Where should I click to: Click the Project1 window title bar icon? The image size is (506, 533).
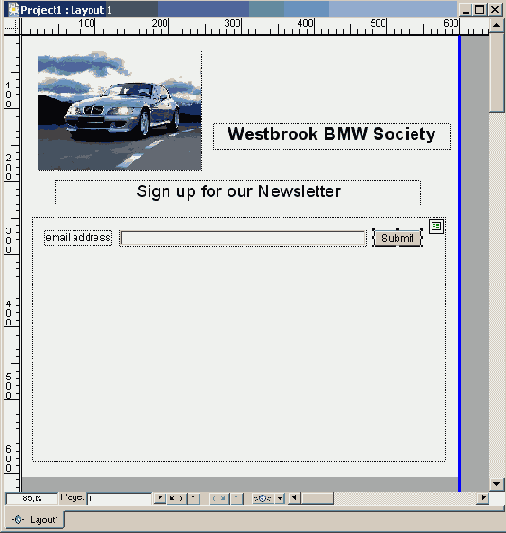(x=13, y=9)
